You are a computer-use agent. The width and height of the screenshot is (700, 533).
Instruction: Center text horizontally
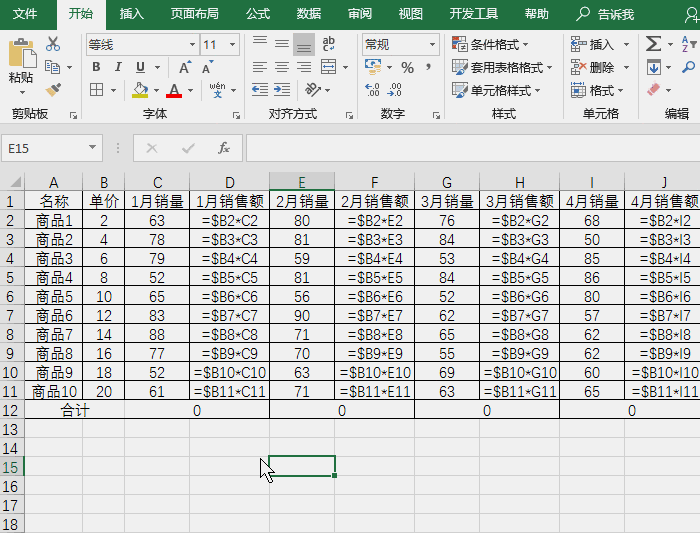282,67
